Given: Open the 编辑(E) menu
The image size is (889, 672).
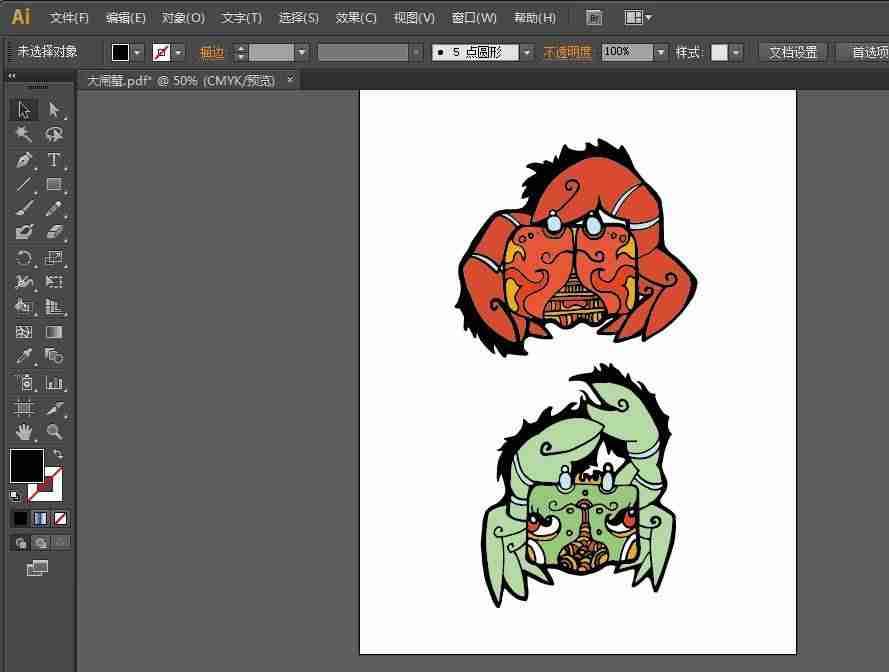Looking at the screenshot, I should click(126, 18).
